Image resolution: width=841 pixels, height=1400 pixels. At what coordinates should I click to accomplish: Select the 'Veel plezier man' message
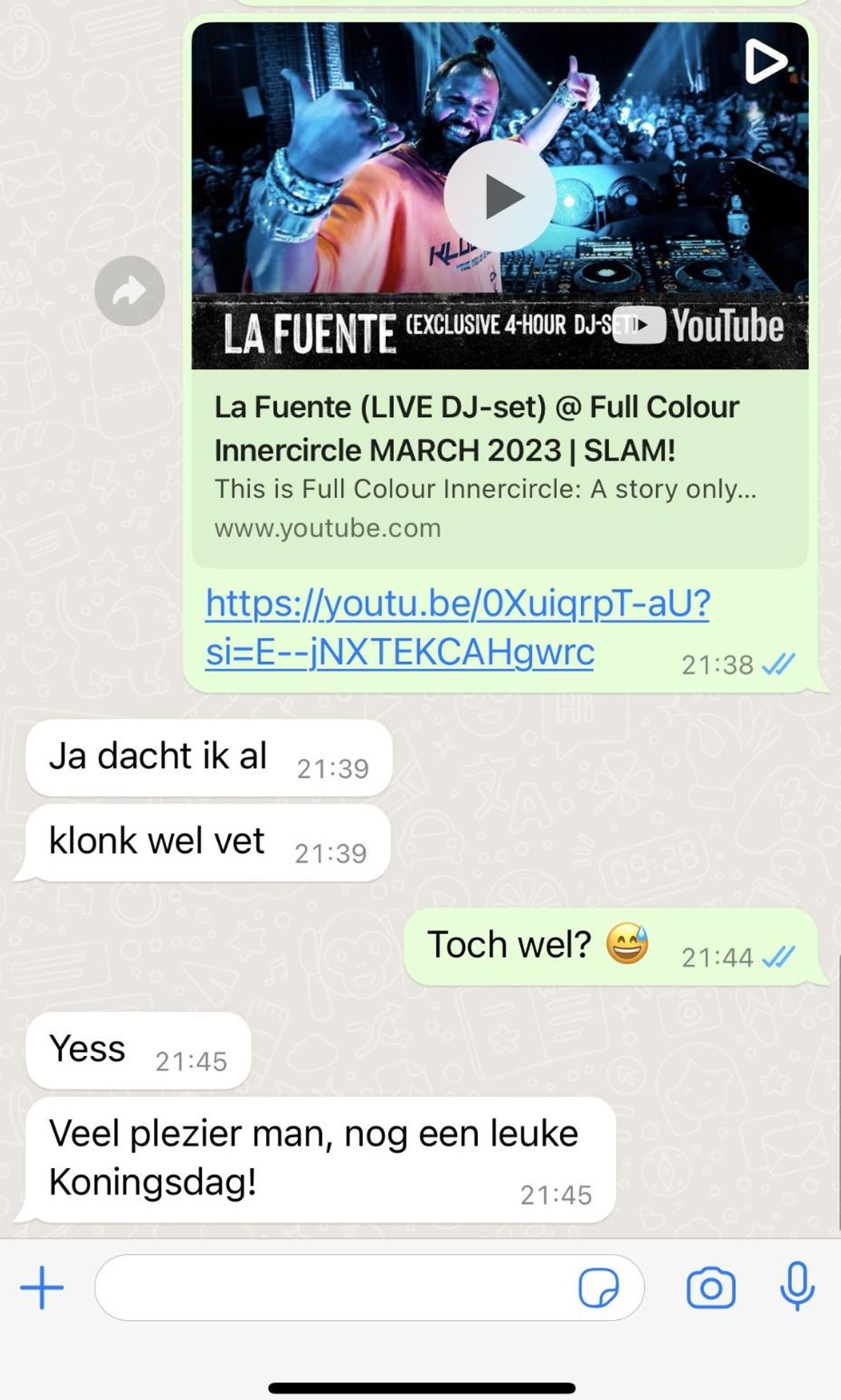(320, 1160)
